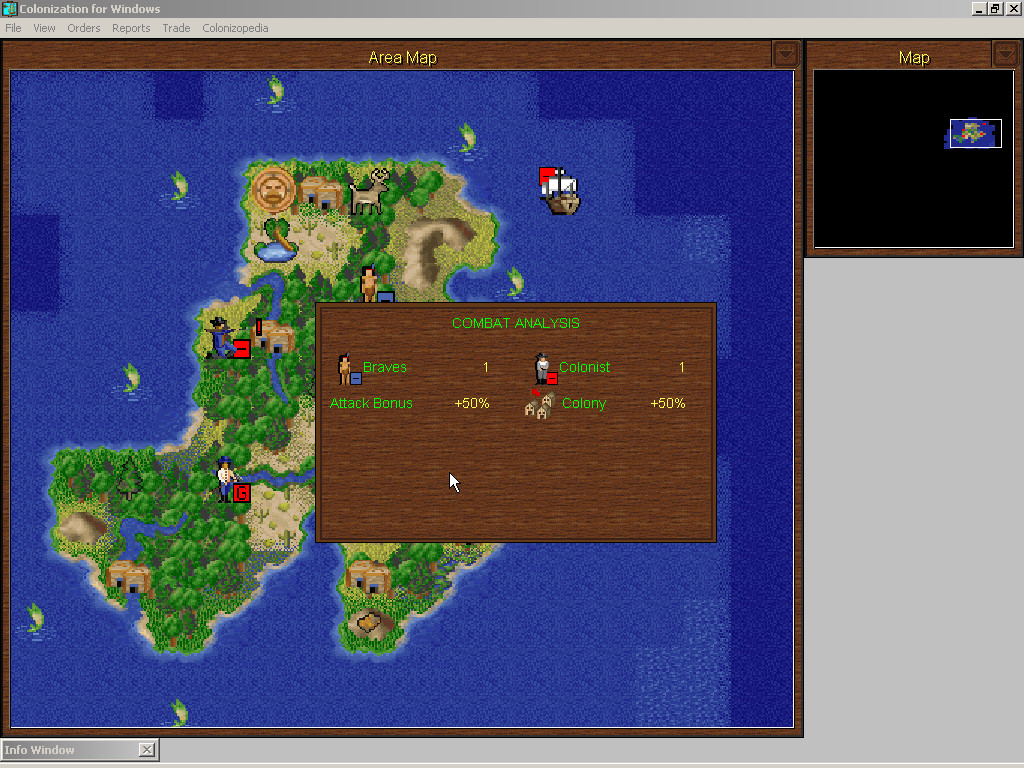
Task: Open the Colonizopedia menu
Action: 235,28
